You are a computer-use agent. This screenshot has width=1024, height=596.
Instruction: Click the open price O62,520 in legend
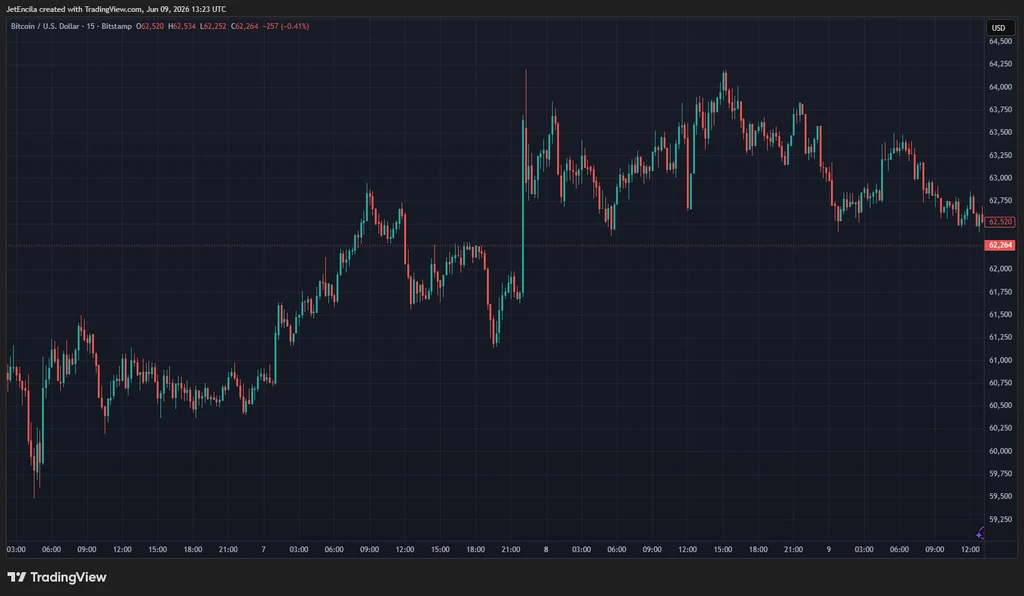coord(150,27)
